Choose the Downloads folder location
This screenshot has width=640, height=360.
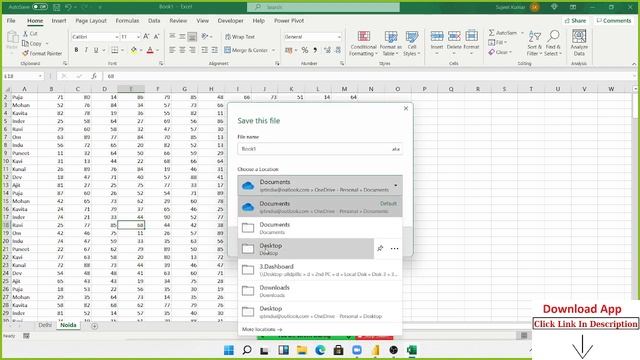[x=320, y=291]
